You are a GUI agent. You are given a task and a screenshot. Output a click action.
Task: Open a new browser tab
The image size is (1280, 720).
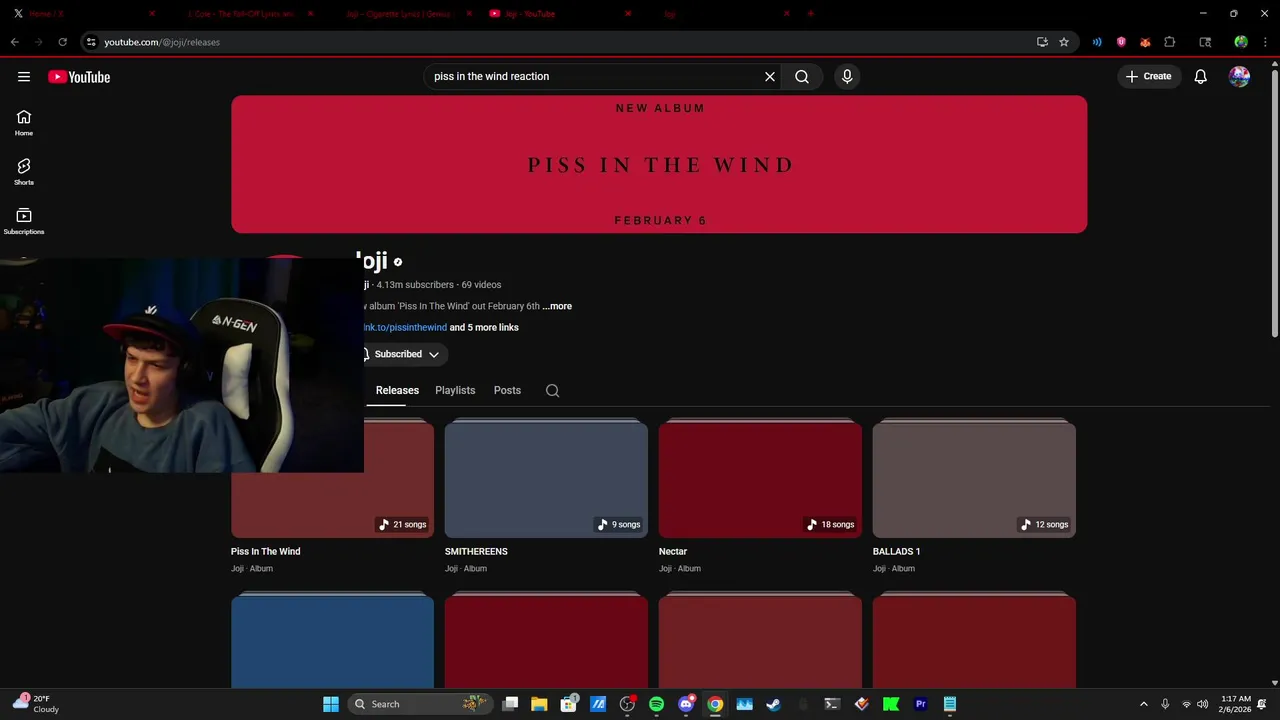(x=811, y=14)
